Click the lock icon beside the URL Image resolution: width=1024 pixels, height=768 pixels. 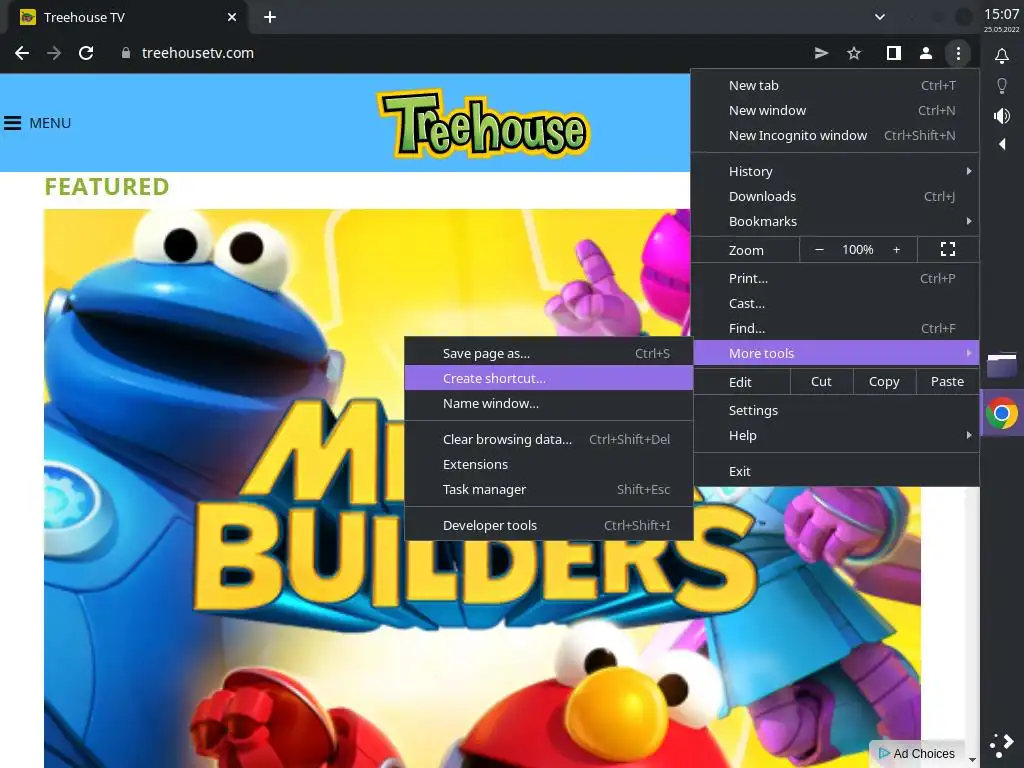[x=126, y=53]
